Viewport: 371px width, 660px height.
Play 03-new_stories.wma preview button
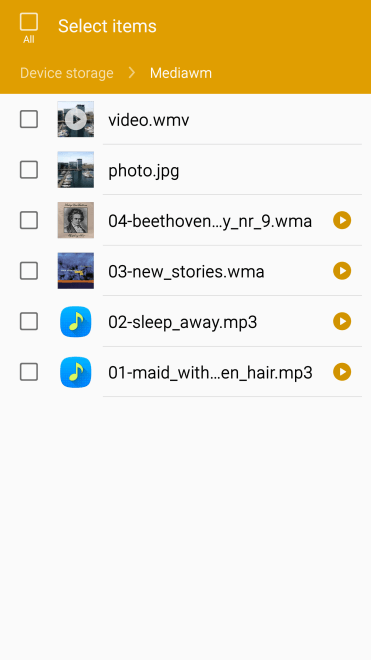tap(342, 271)
